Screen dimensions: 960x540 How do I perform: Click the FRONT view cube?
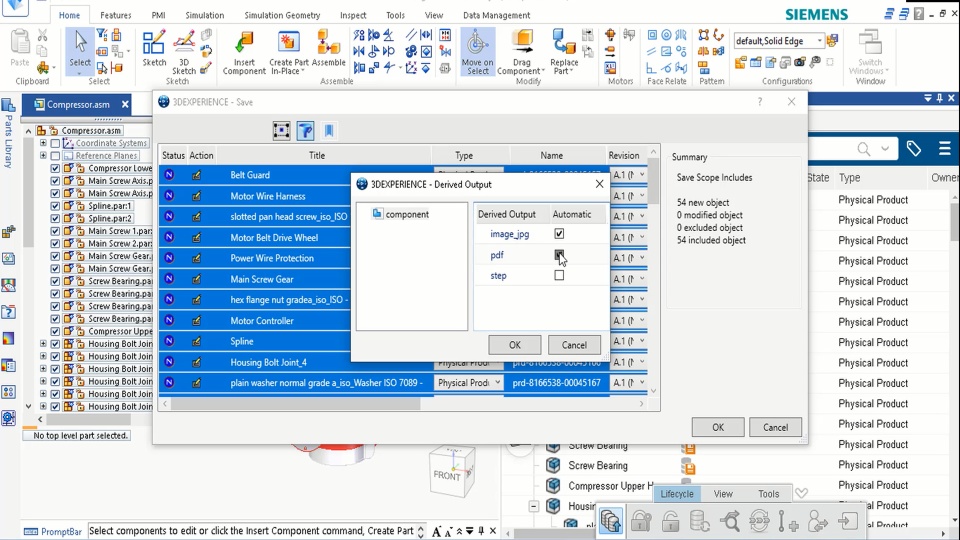pos(452,471)
